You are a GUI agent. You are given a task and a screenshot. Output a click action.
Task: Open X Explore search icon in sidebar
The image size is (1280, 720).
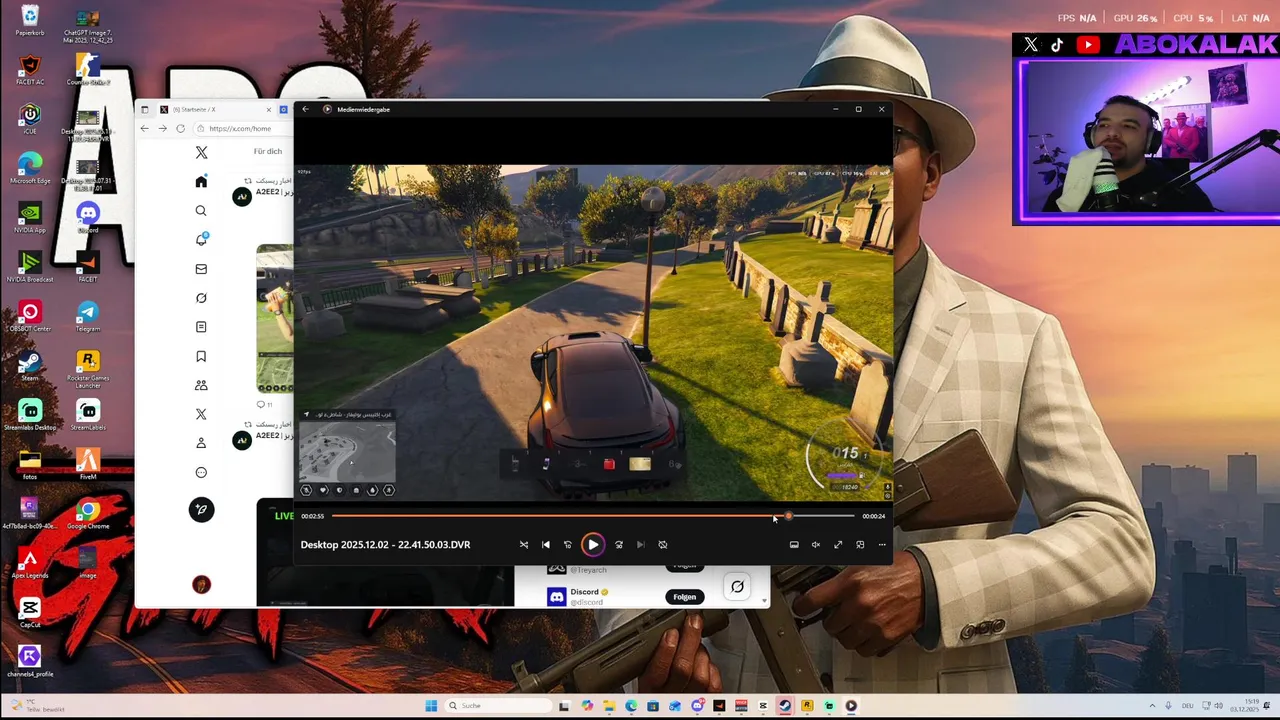pos(201,211)
